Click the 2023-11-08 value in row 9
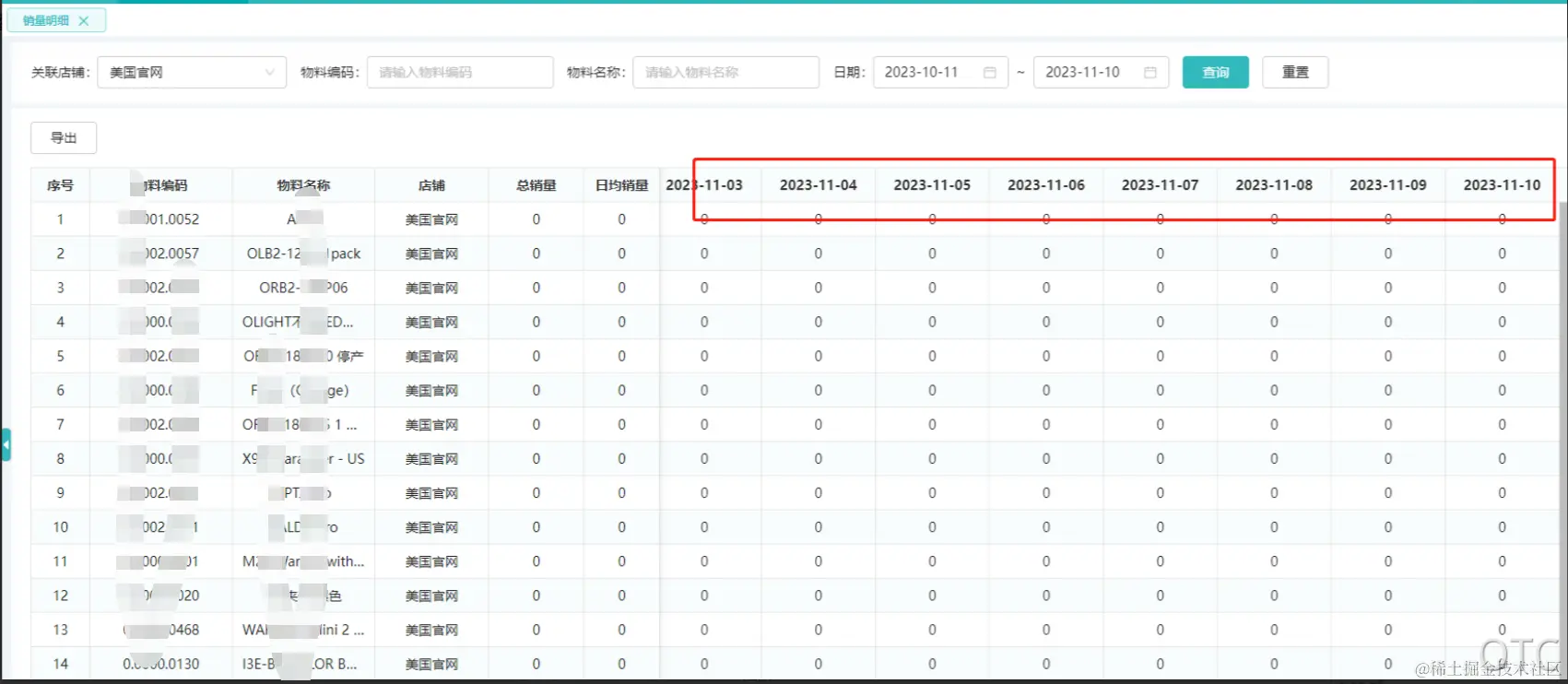 click(1274, 493)
